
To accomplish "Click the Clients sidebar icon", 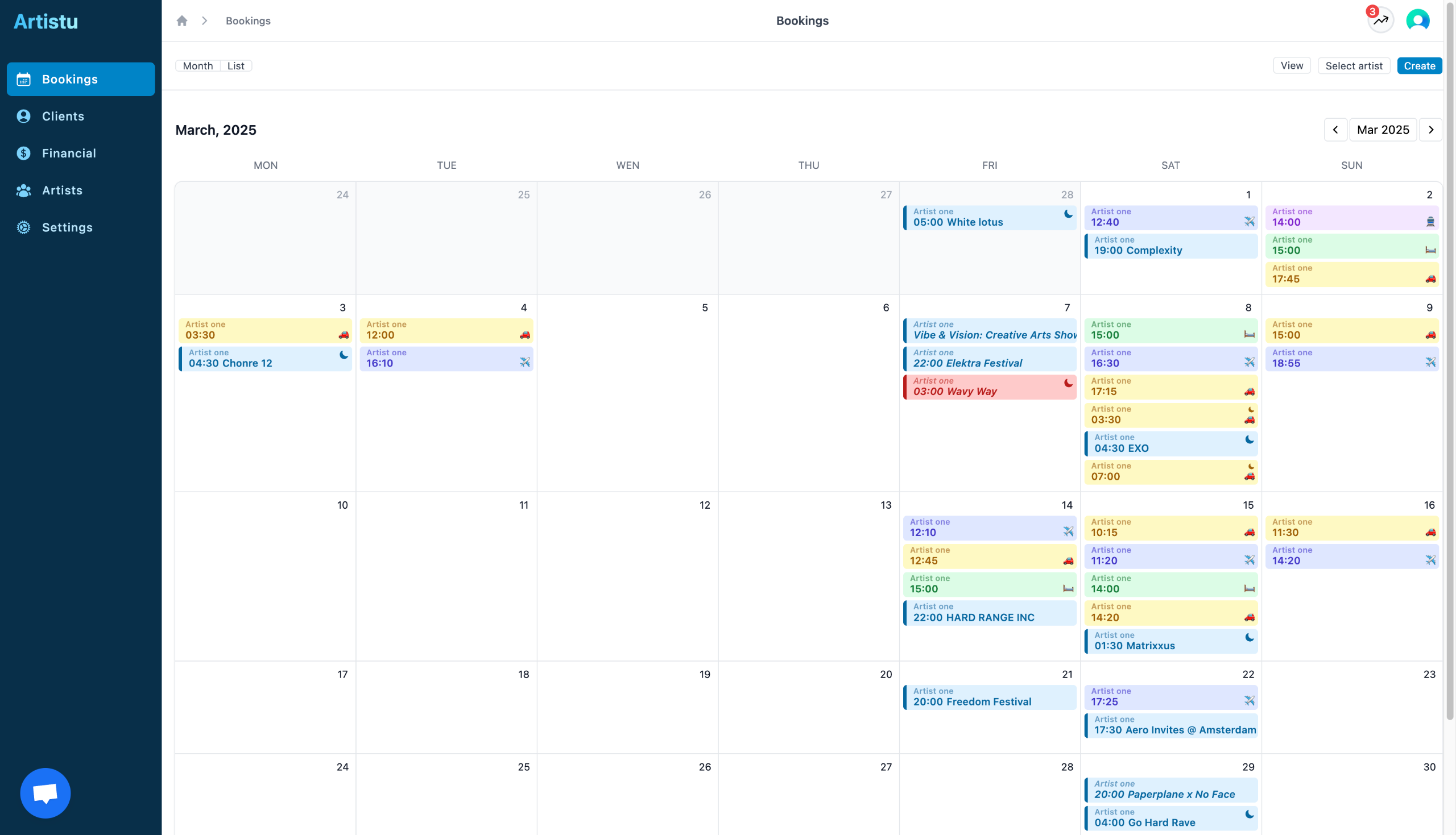I will coord(23,117).
